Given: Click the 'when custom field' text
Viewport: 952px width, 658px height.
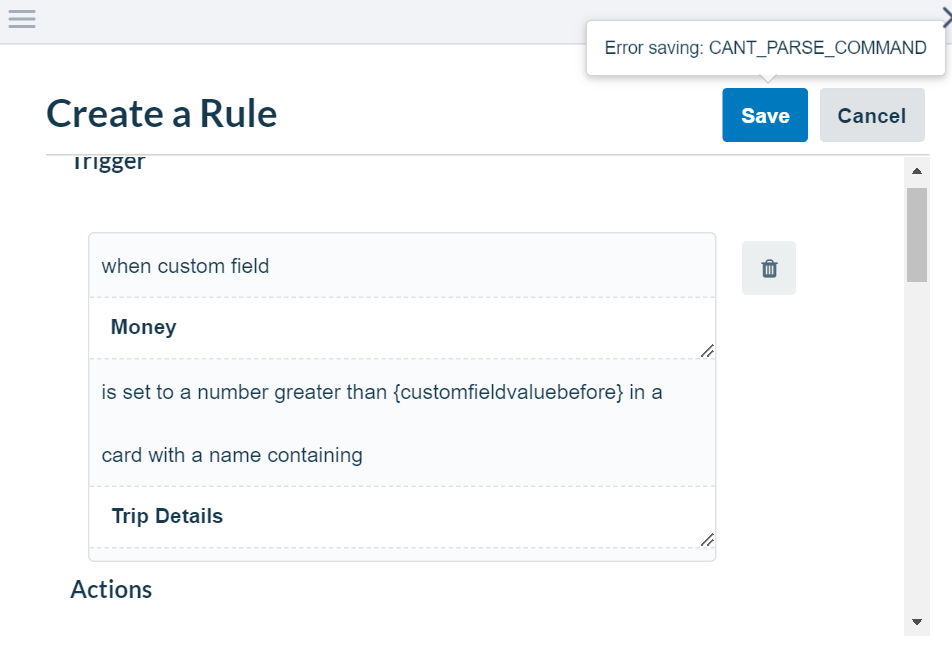Looking at the screenshot, I should click(185, 266).
